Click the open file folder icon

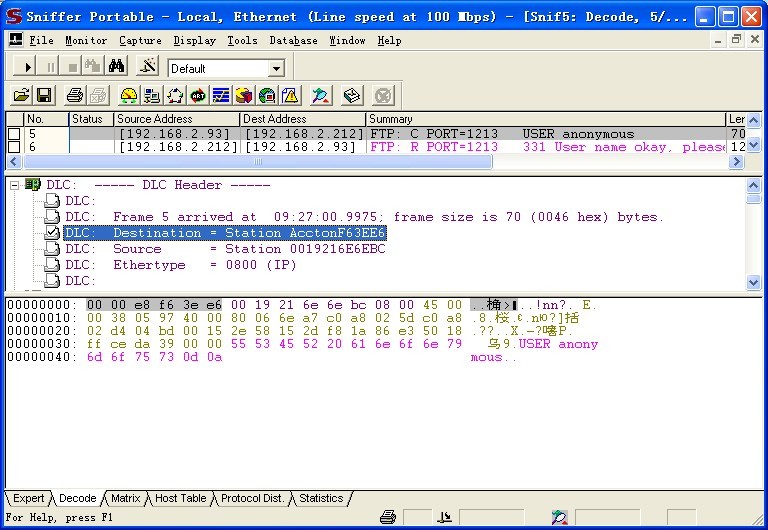pos(21,95)
